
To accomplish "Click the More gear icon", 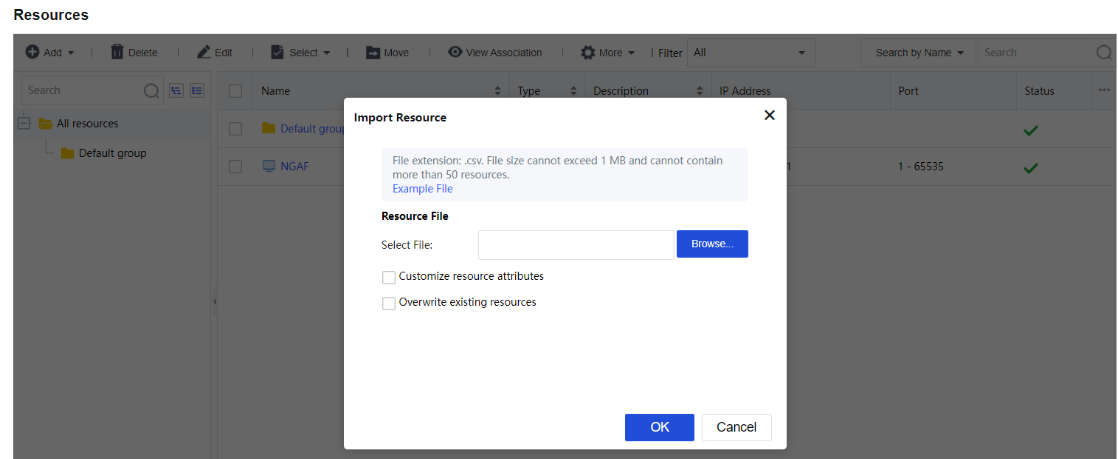I will 588,53.
